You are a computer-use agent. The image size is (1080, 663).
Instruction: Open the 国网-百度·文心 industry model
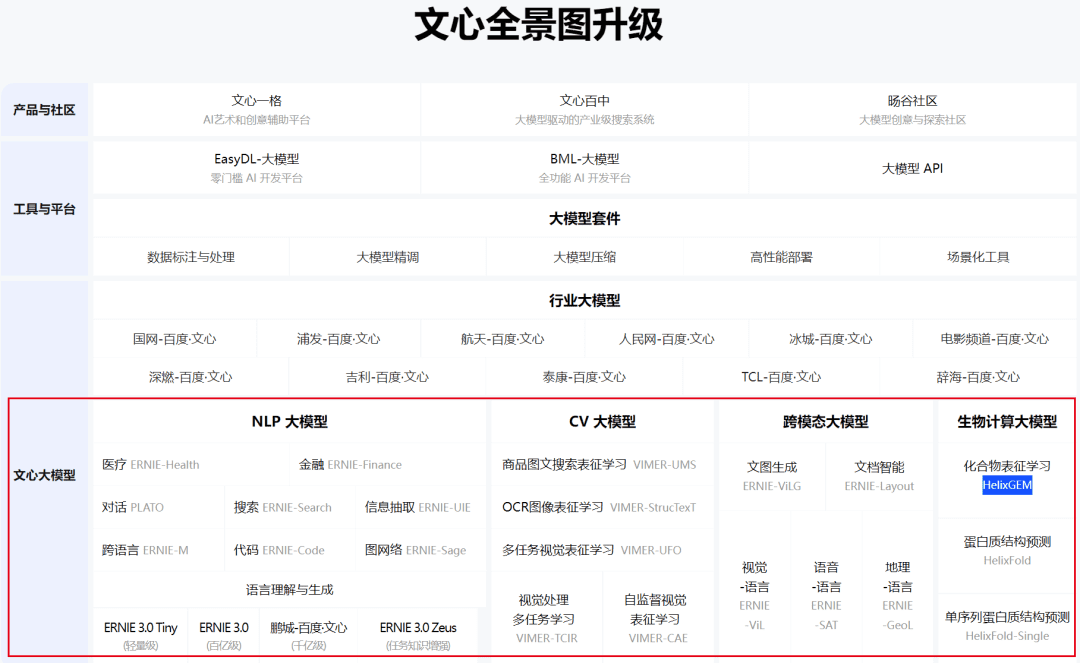(x=174, y=339)
